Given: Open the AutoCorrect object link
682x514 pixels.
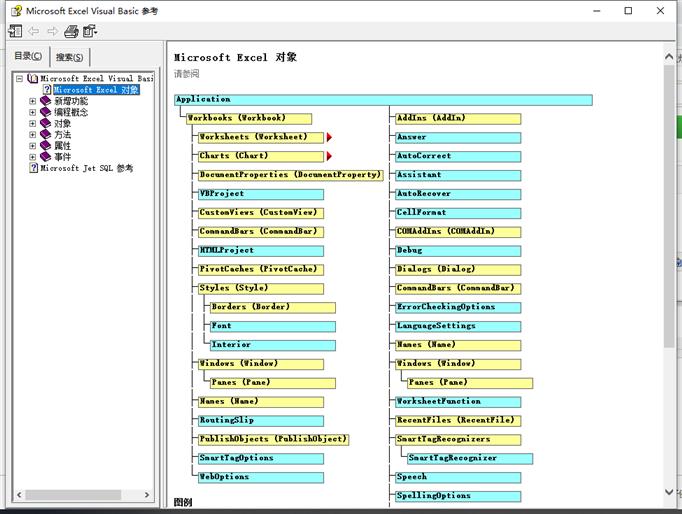Looking at the screenshot, I should click(458, 157).
